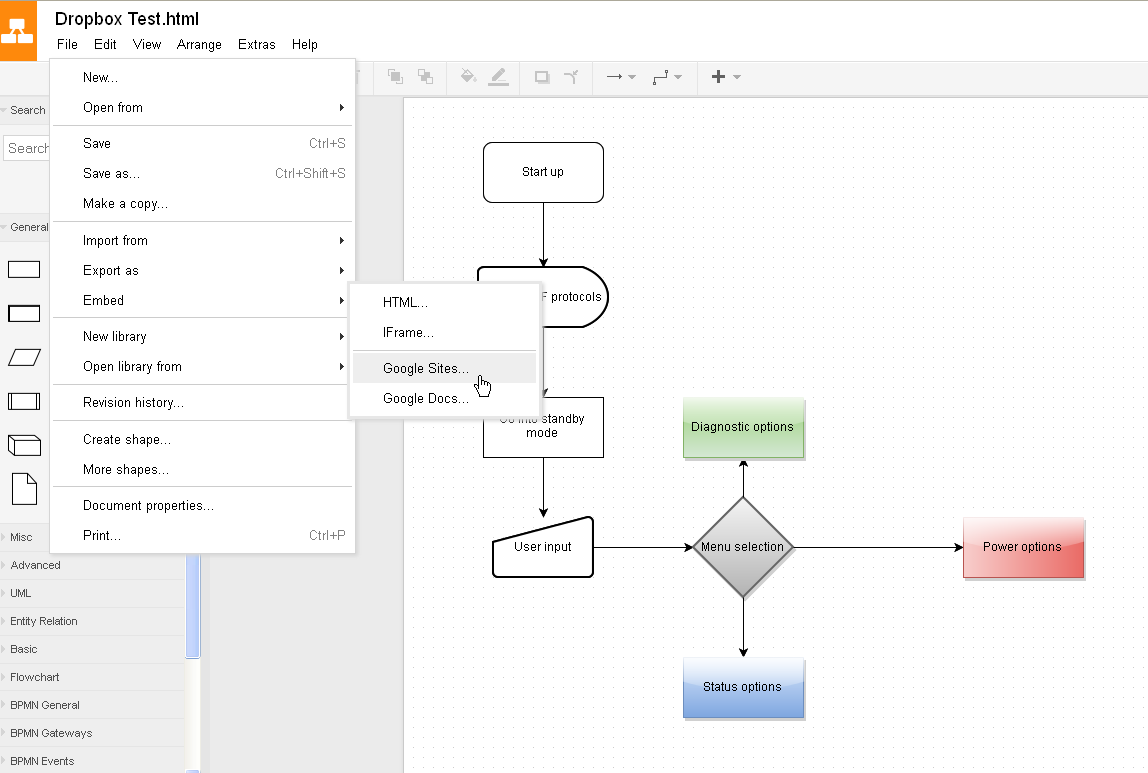Screen dimensions: 1148x773
Task: Click the To Front toolbar icon
Action: pyautogui.click(x=395, y=76)
